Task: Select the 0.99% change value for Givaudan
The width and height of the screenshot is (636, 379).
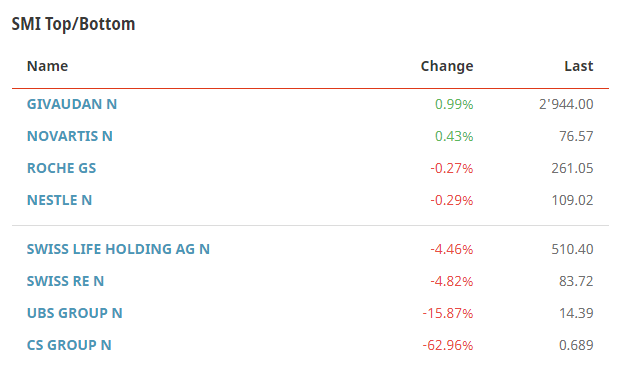Action: (454, 105)
